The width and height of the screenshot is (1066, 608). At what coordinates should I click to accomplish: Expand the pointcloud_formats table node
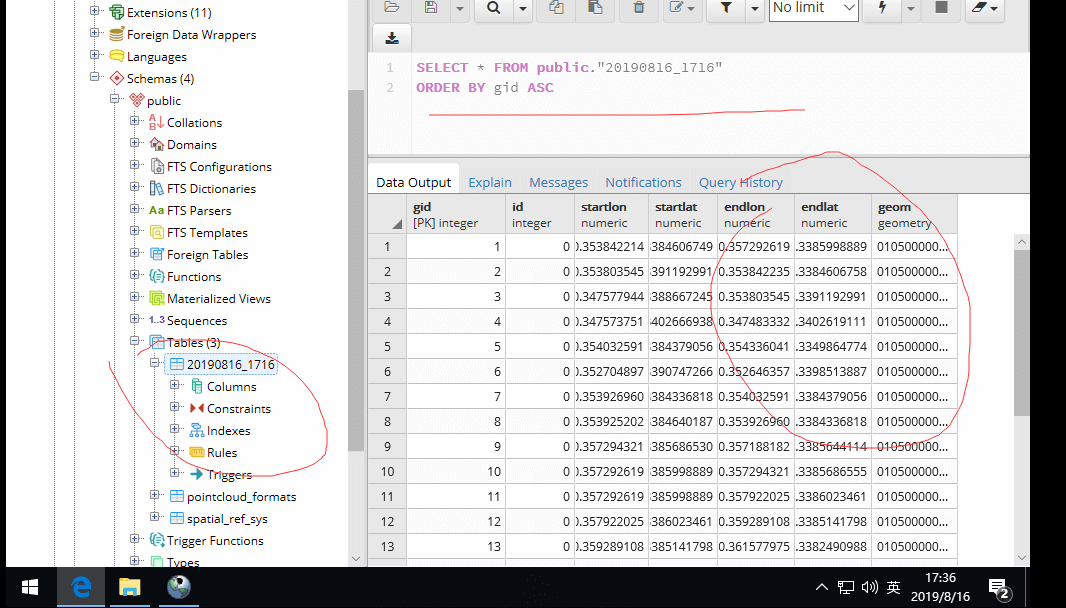pyautogui.click(x=155, y=496)
